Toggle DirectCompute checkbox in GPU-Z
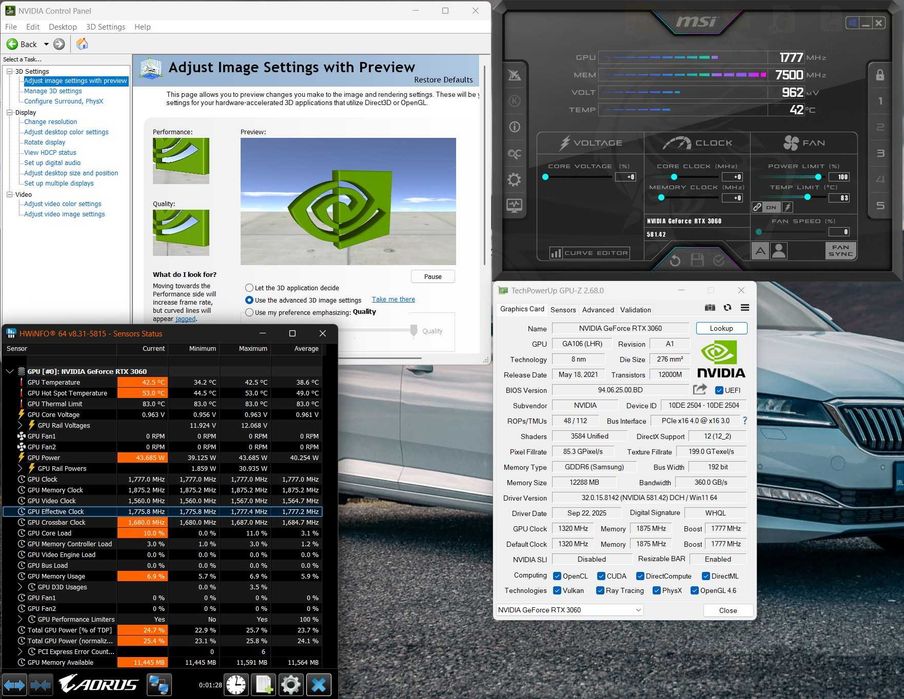 click(640, 576)
